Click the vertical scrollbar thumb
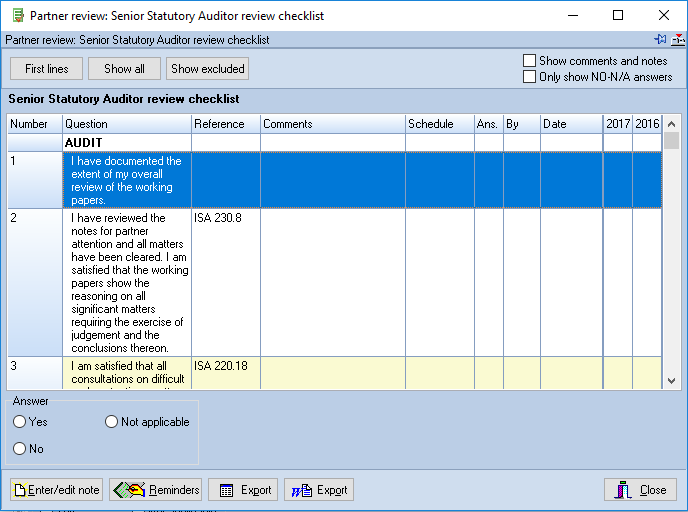 click(x=671, y=141)
